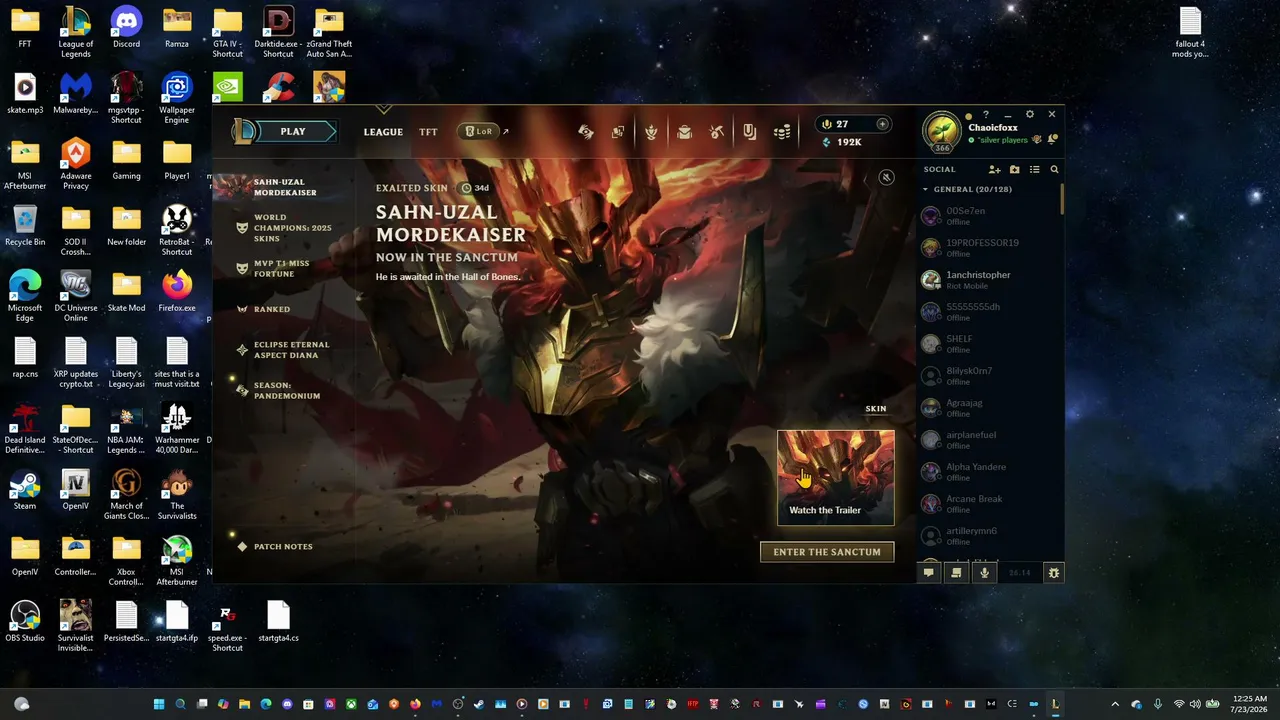Select the fallout 4 mods text file
This screenshot has width=1280, height=720.
1190,32
